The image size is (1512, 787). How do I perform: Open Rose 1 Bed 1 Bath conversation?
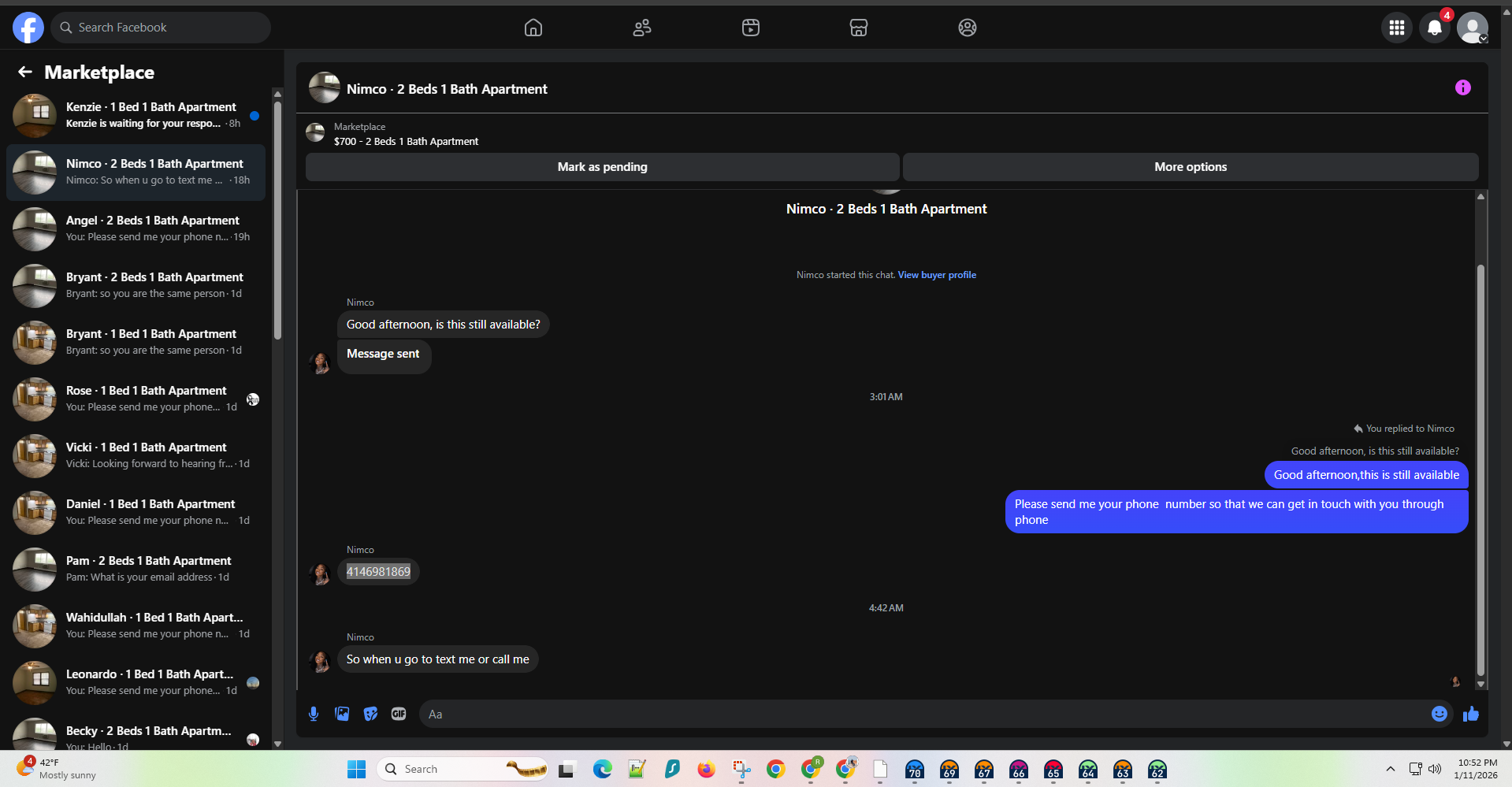136,399
